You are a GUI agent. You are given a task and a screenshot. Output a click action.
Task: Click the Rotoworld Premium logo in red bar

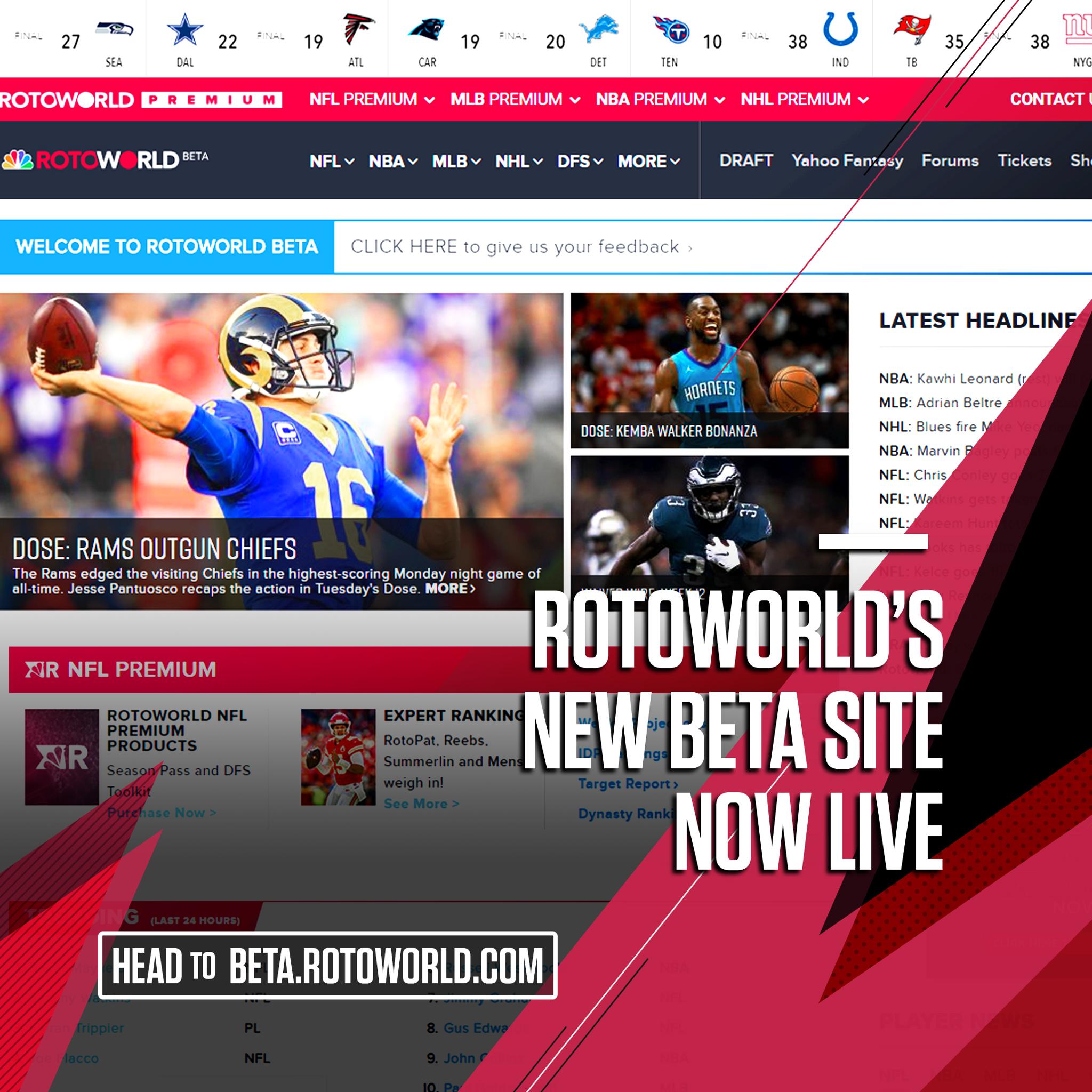click(141, 100)
